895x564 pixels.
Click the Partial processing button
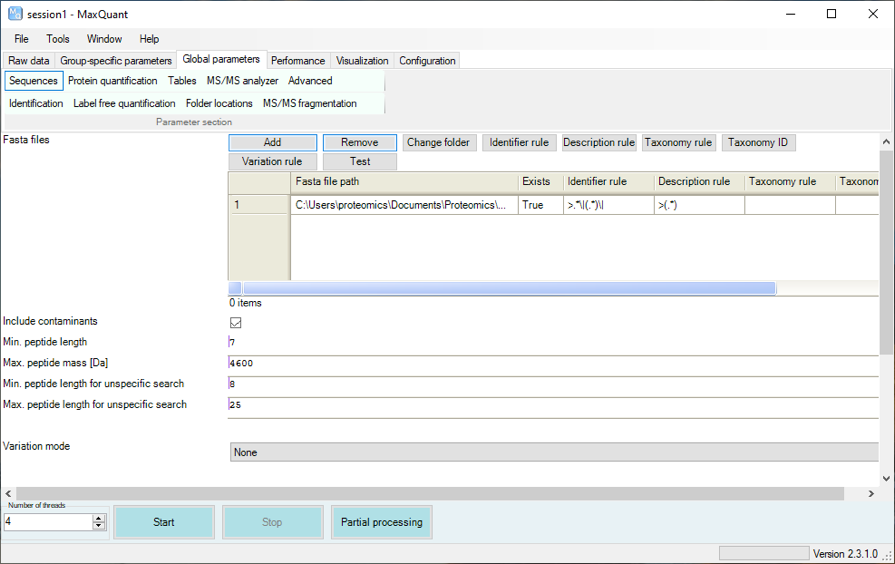381,522
